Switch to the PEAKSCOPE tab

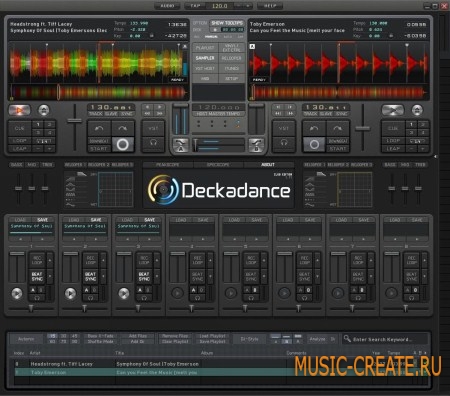[x=168, y=165]
